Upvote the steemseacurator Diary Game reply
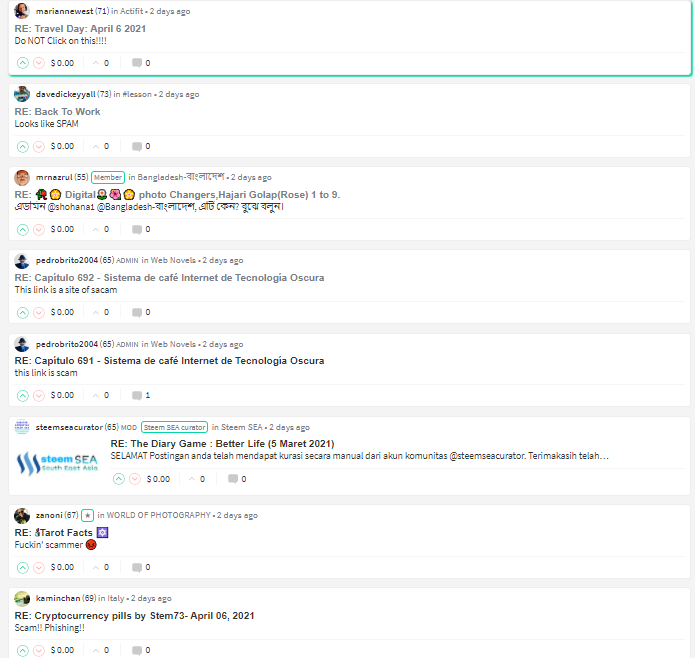 tap(118, 479)
